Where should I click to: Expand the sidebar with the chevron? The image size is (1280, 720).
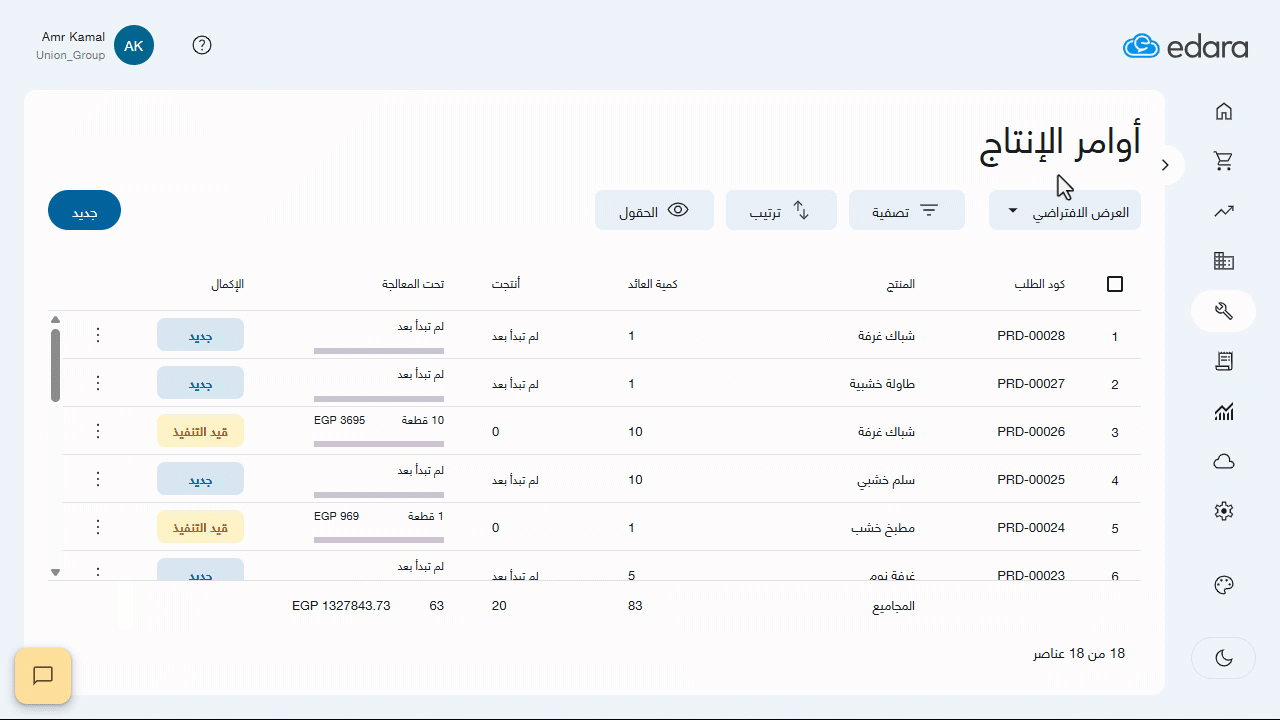(x=1165, y=165)
